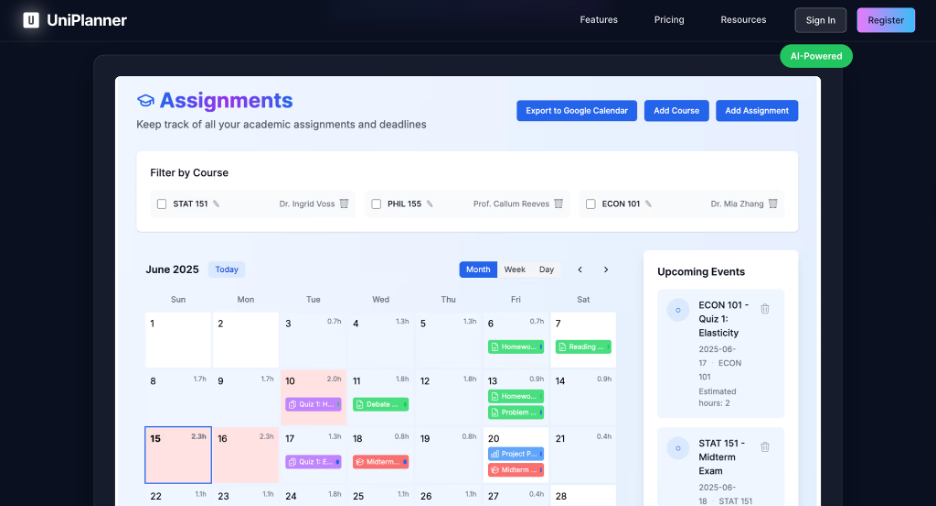
Task: Click status circle of STAT 151 Midterm event
Action: 678,448
